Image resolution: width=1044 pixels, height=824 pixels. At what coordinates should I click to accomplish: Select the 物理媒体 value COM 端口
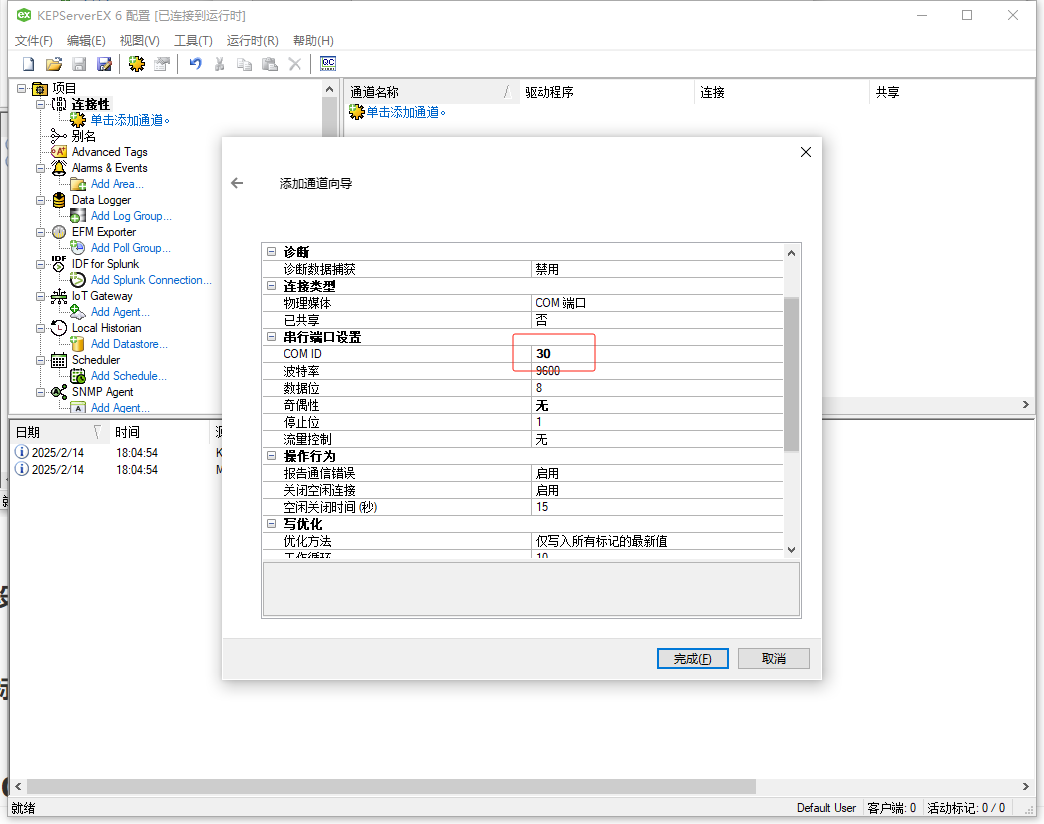[x=656, y=303]
